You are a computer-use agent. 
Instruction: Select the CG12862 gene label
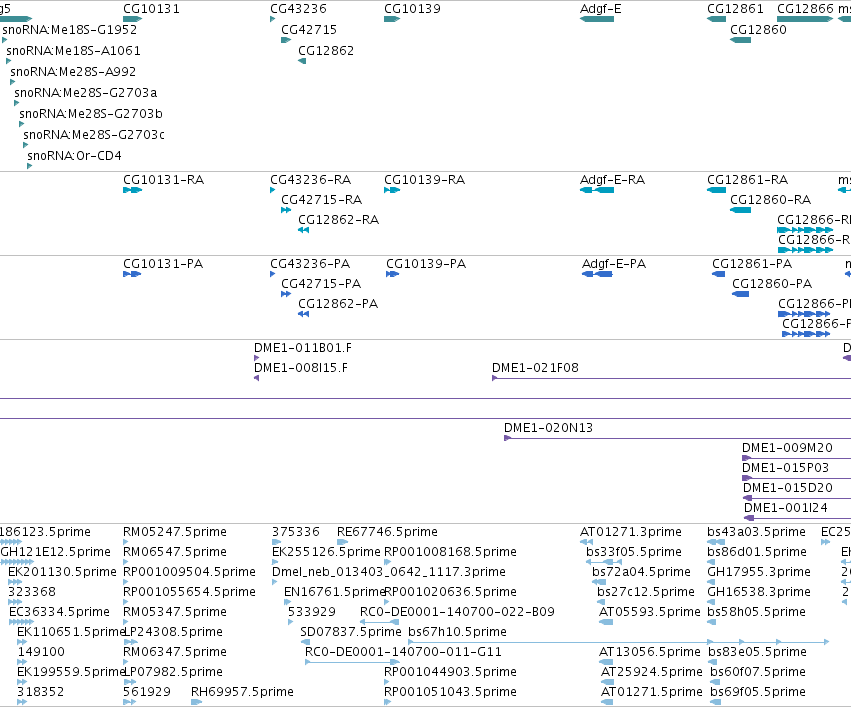(x=326, y=50)
